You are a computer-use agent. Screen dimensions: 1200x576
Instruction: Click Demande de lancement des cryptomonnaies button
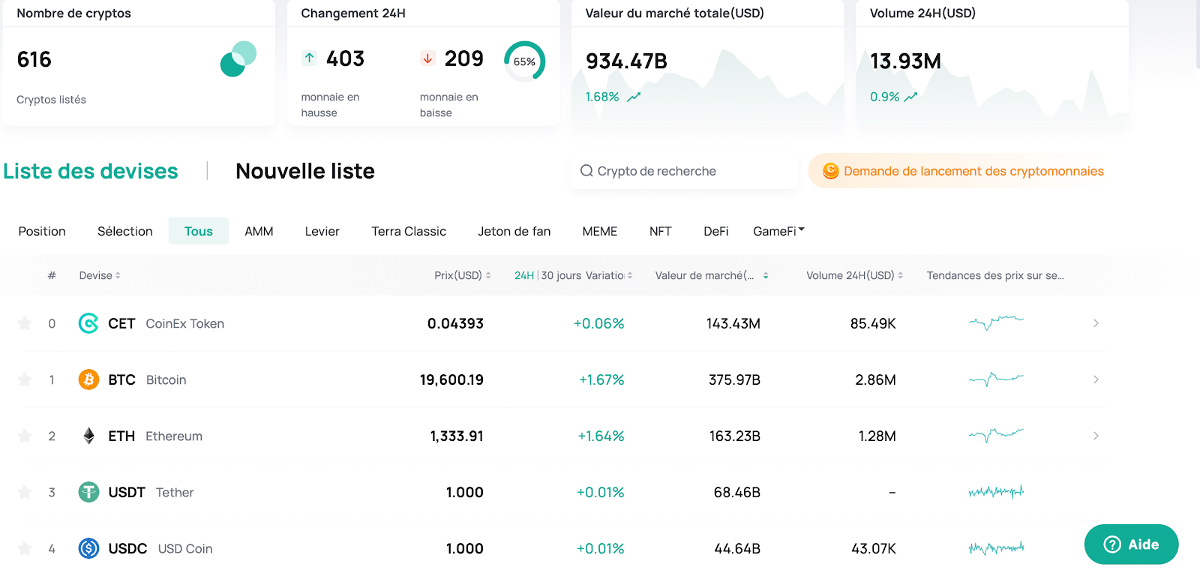(x=963, y=171)
